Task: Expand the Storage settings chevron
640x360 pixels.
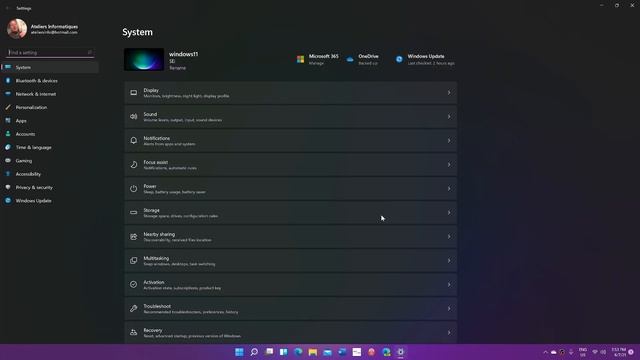Action: click(449, 213)
